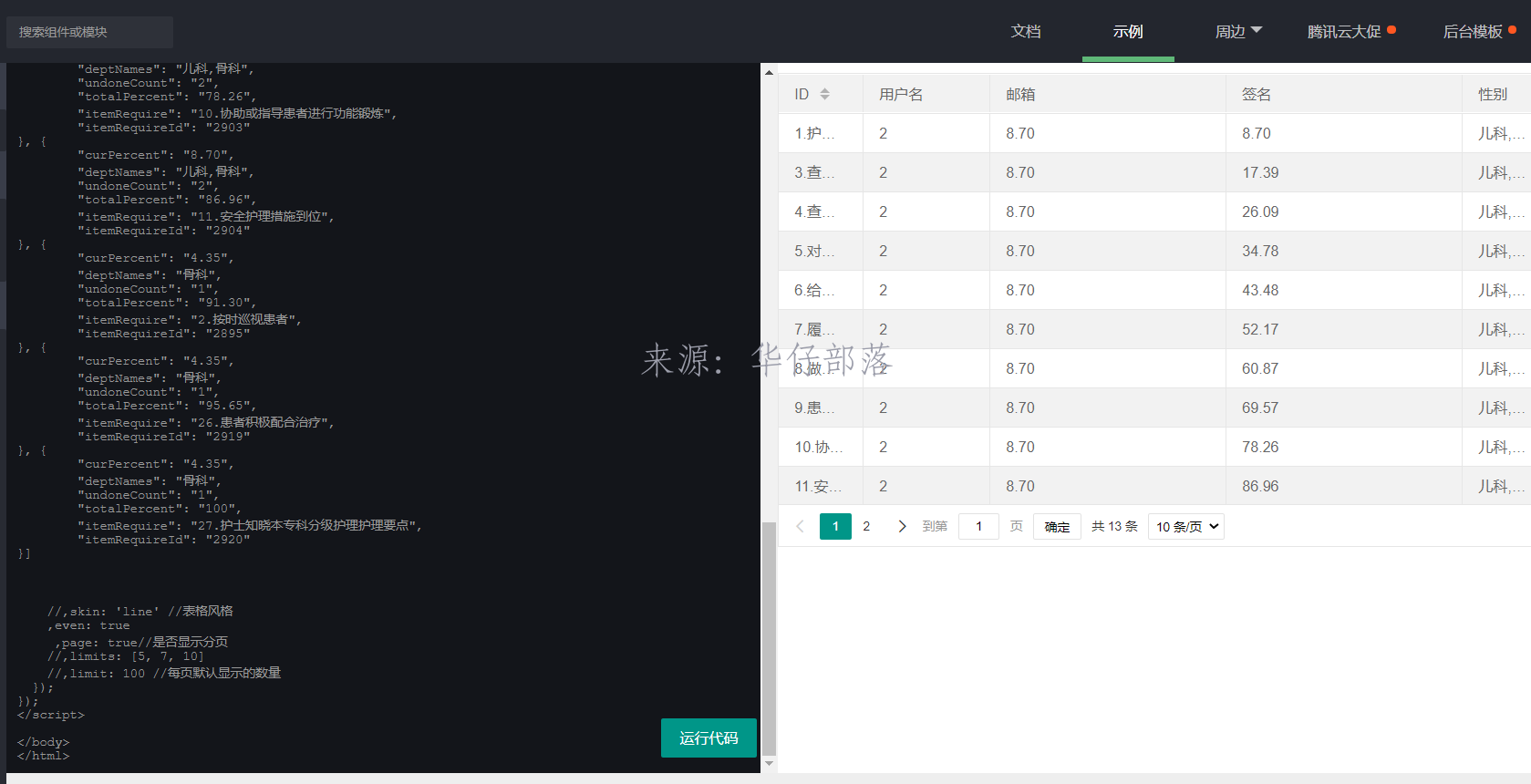The width and height of the screenshot is (1531, 784).
Task: Switch to the 示例 tab
Action: click(x=1128, y=32)
